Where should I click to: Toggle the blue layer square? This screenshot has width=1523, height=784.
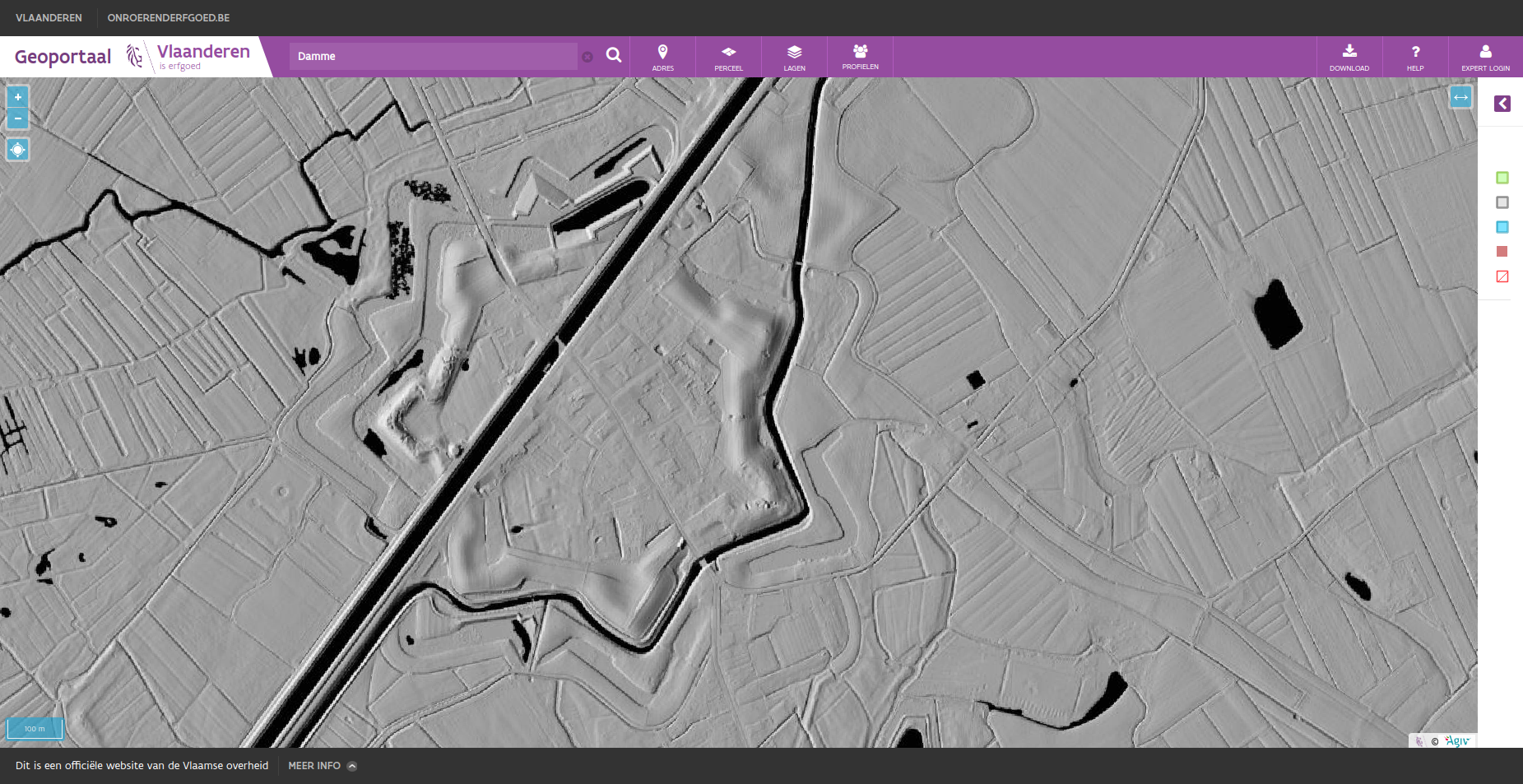[1502, 227]
